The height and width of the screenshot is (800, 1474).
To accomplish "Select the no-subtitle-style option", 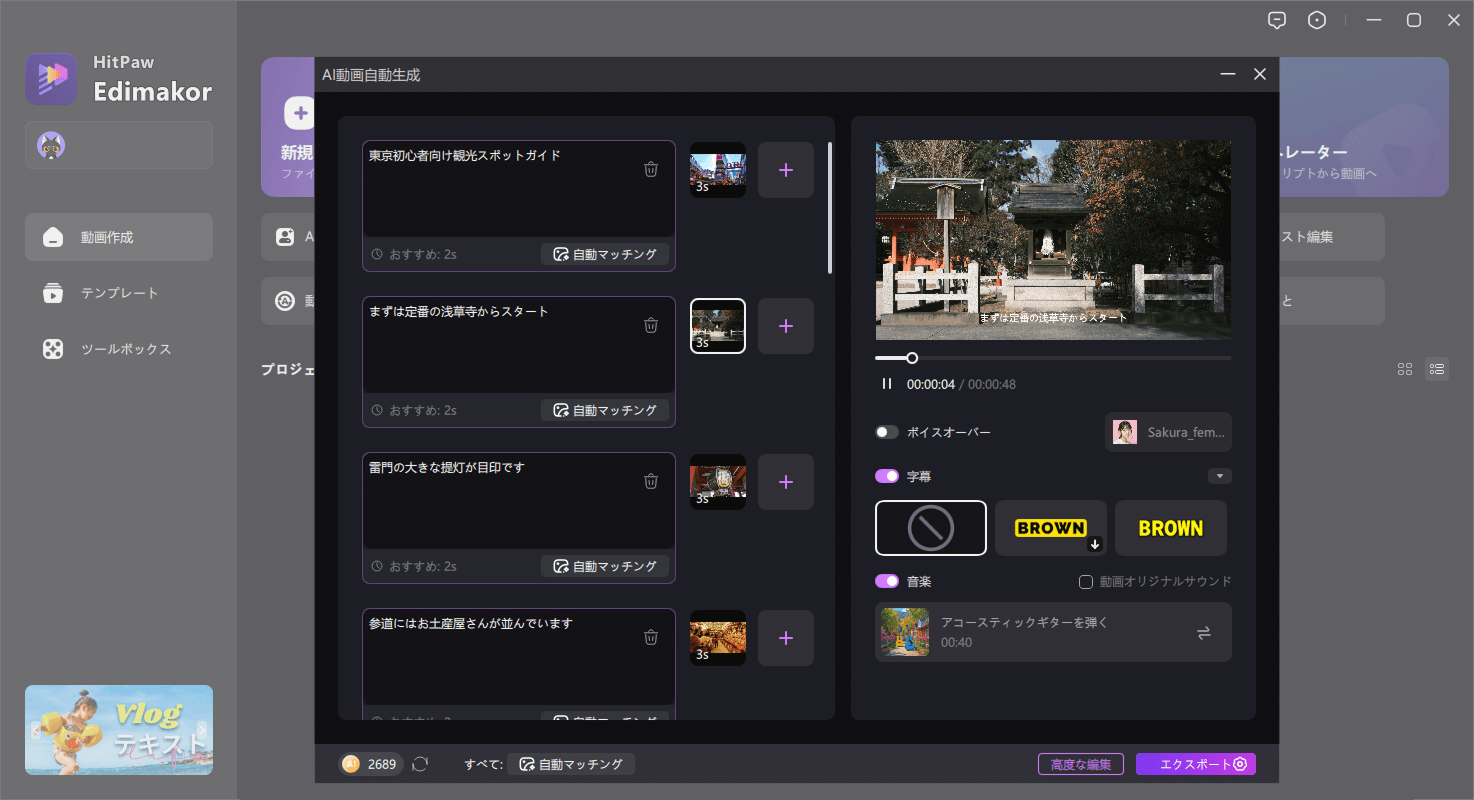I will tap(931, 528).
